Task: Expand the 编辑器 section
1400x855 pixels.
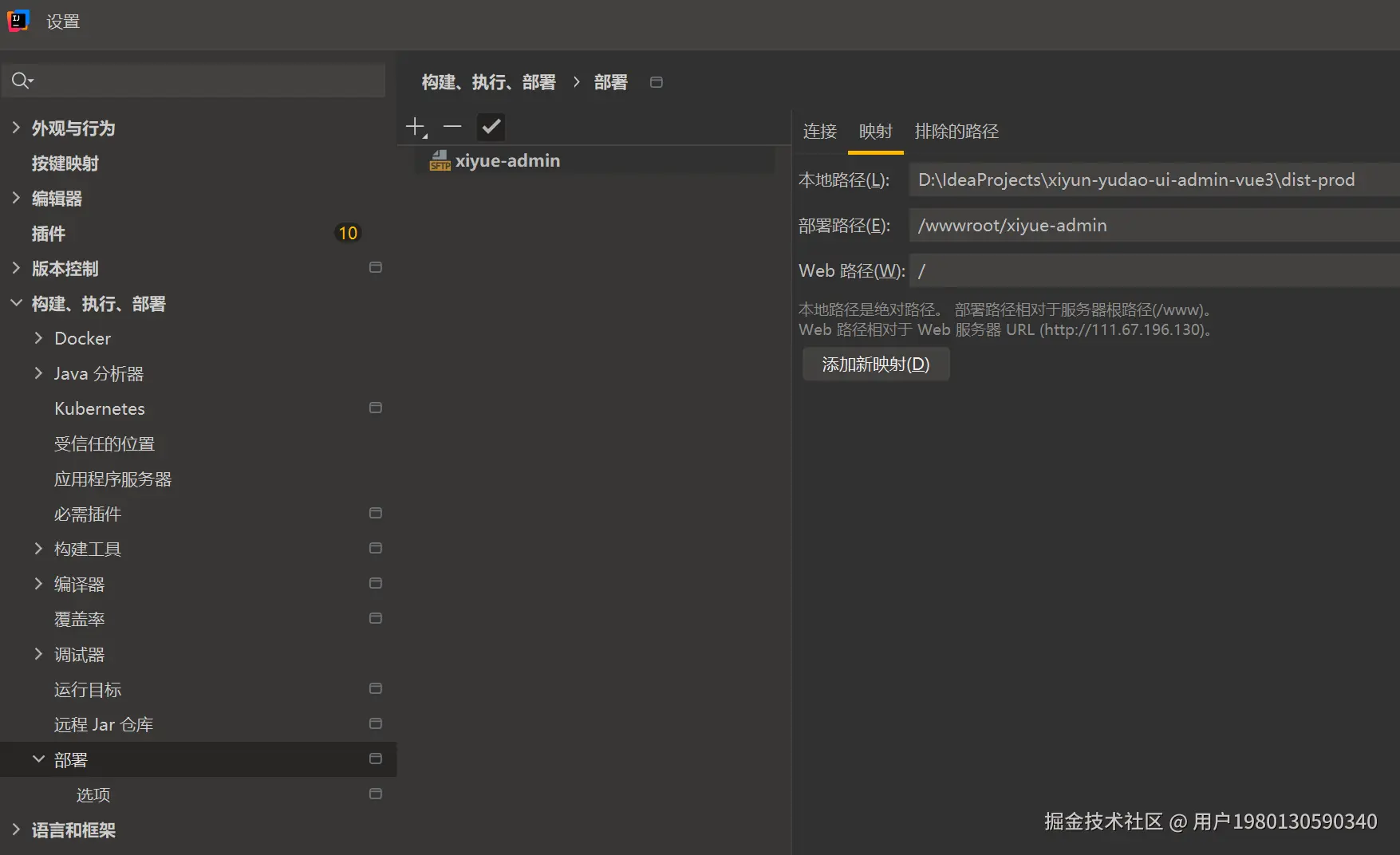Action: [x=16, y=198]
